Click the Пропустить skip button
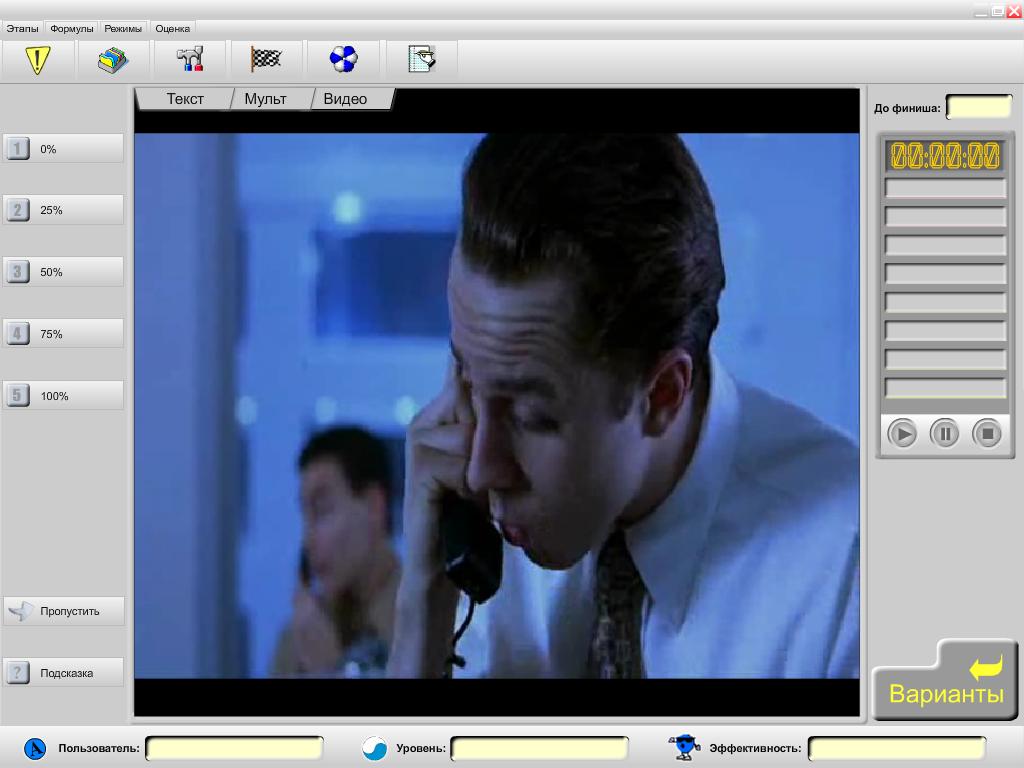This screenshot has width=1024, height=768. coord(64,611)
